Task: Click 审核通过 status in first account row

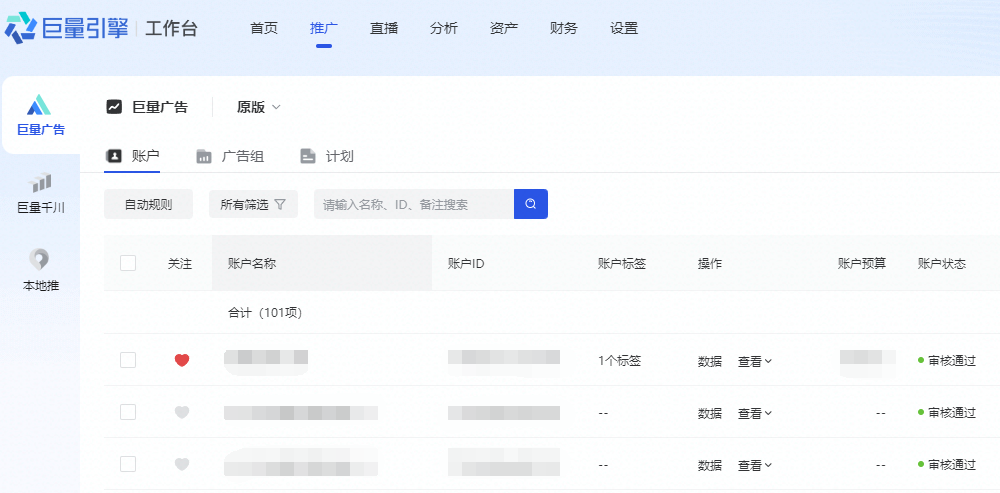Action: 947,361
